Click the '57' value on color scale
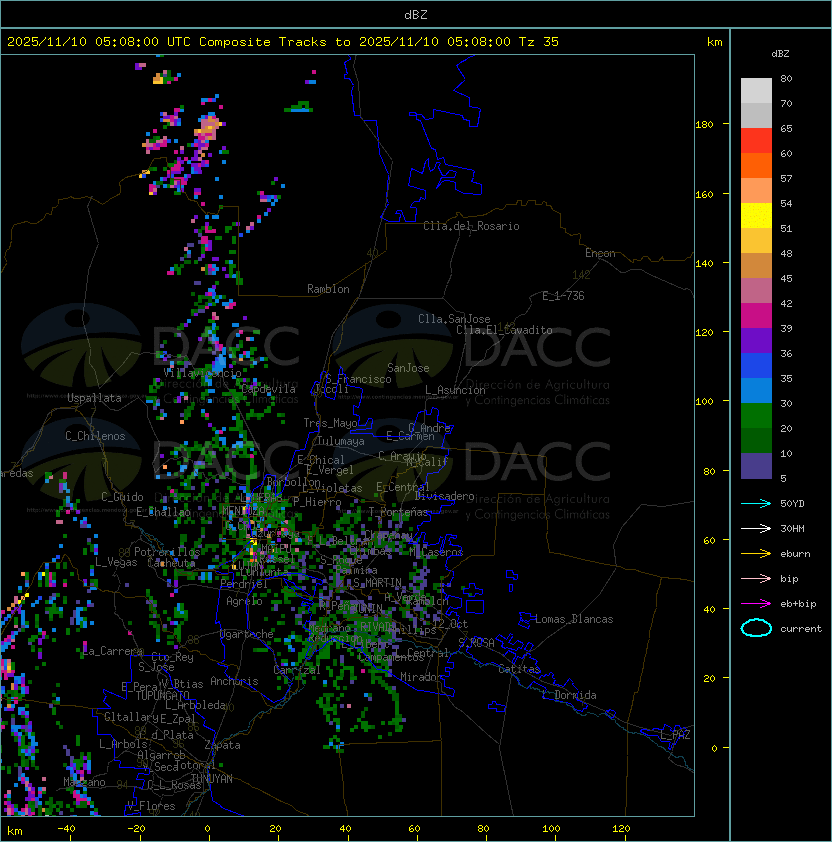832x842 pixels. pyautogui.click(x=786, y=178)
